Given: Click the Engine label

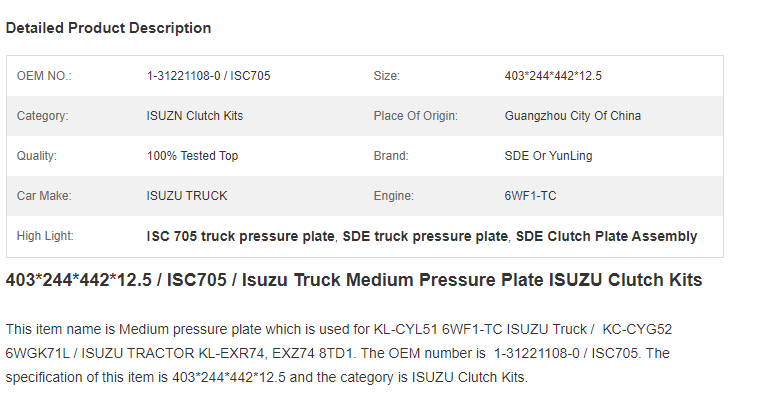Looking at the screenshot, I should [x=393, y=196].
